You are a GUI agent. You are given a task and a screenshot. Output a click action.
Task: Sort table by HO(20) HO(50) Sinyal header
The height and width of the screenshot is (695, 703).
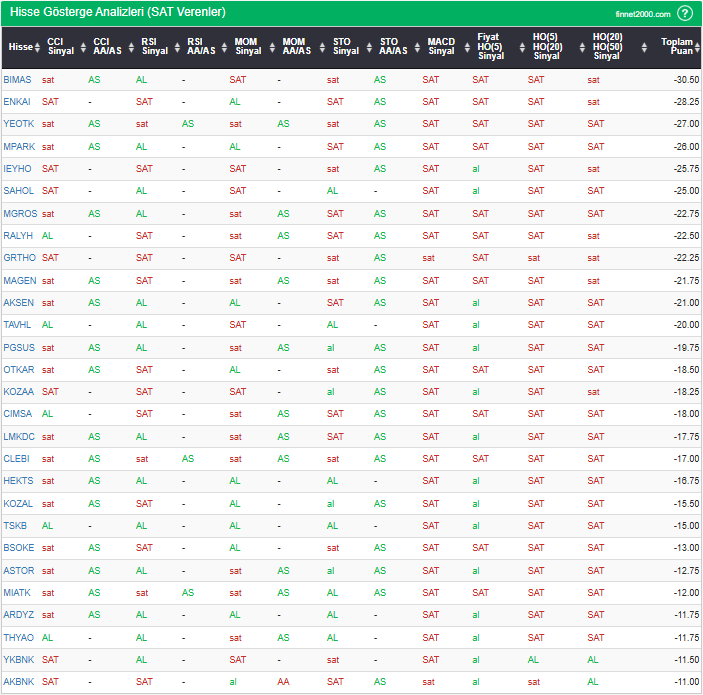(x=642, y=47)
